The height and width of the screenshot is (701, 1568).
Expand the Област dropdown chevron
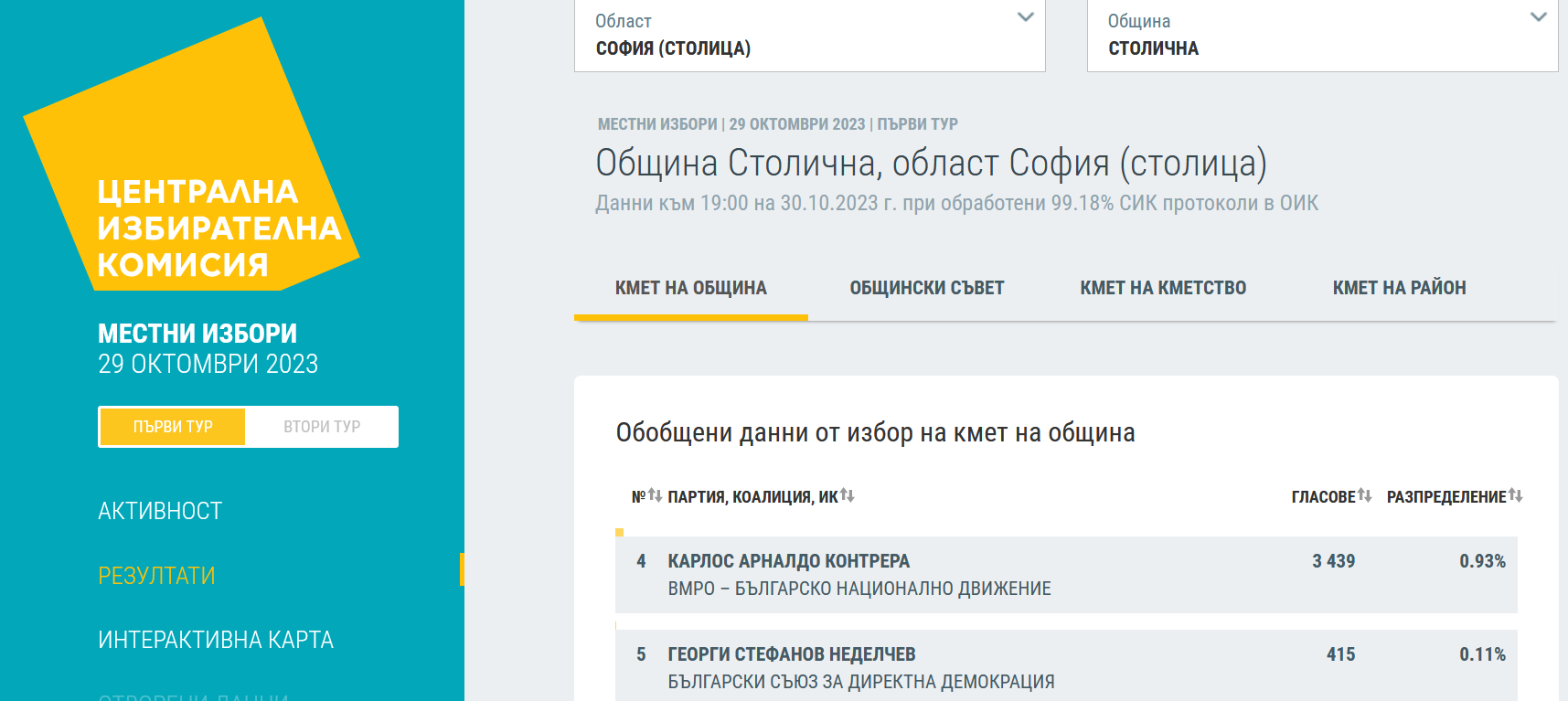(1025, 17)
